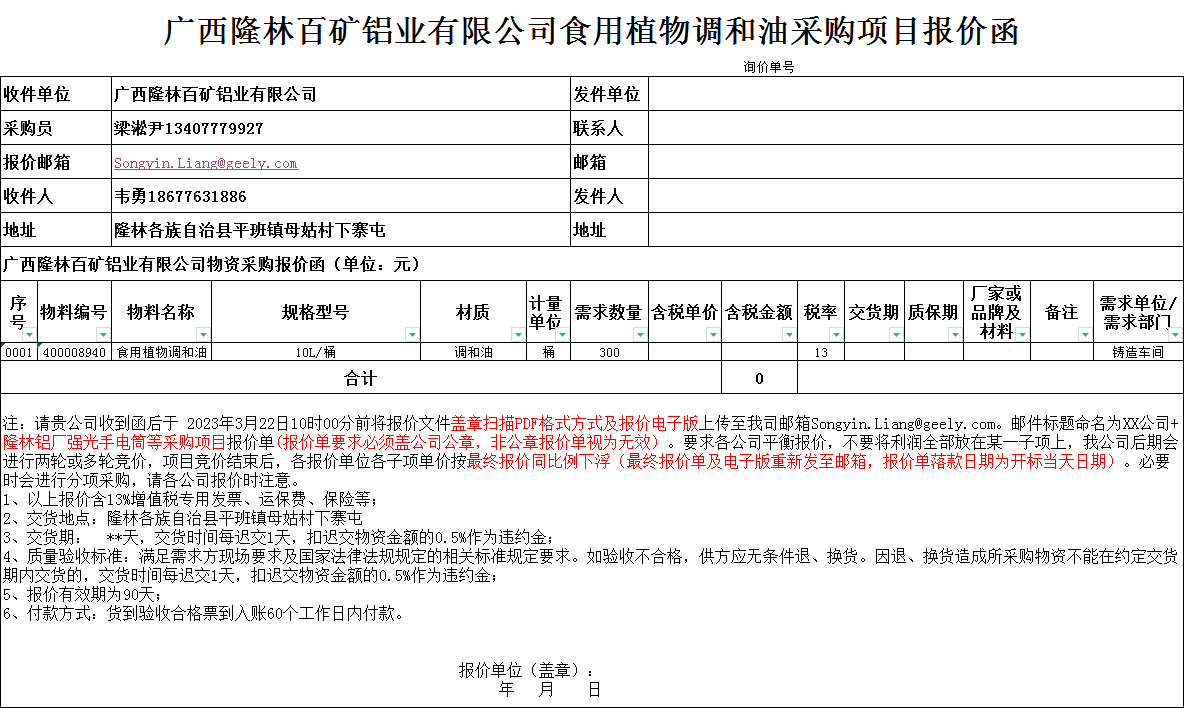Select the 报价单位（盖章） signature line
Viewport: 1184px width, 708px height.
526,670
